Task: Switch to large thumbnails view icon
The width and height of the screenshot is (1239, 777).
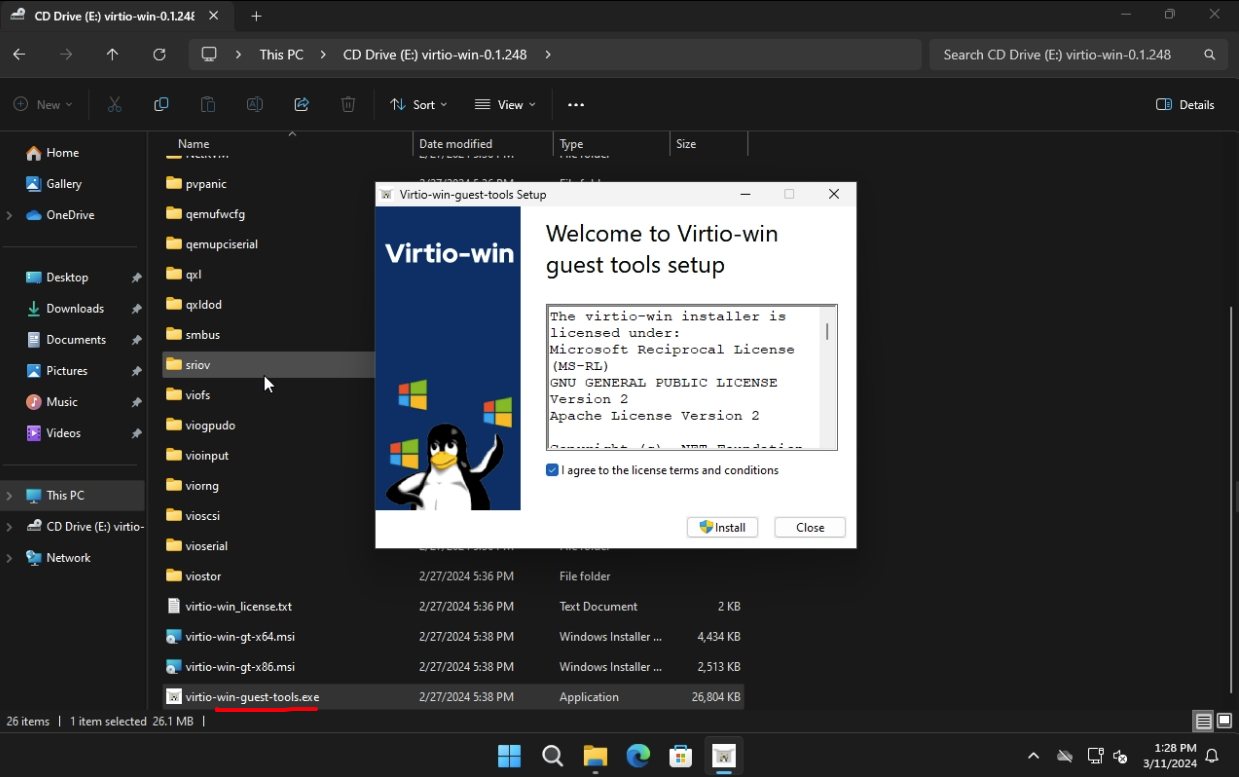Action: point(1224,721)
